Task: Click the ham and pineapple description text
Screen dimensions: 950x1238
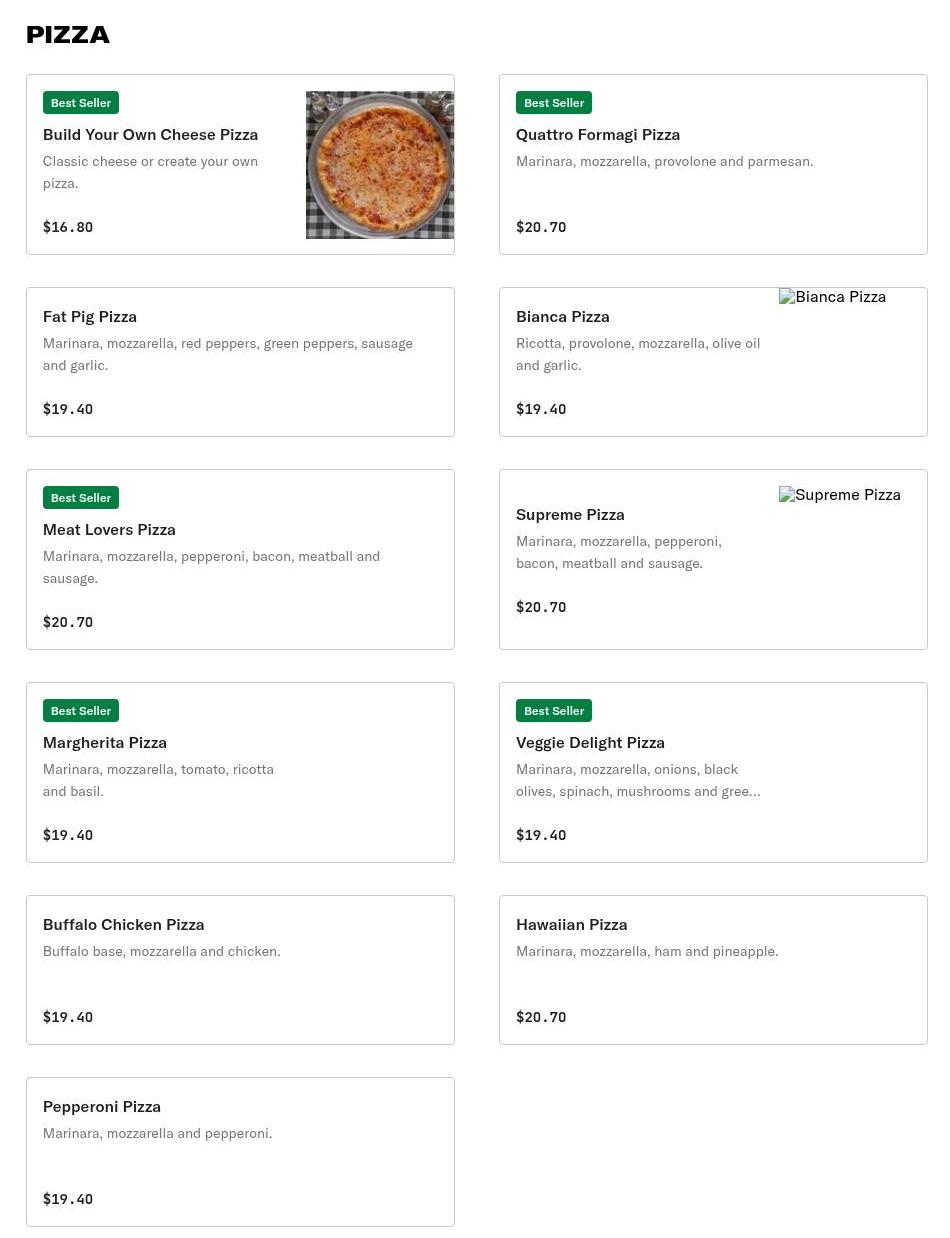Action: click(x=646, y=951)
